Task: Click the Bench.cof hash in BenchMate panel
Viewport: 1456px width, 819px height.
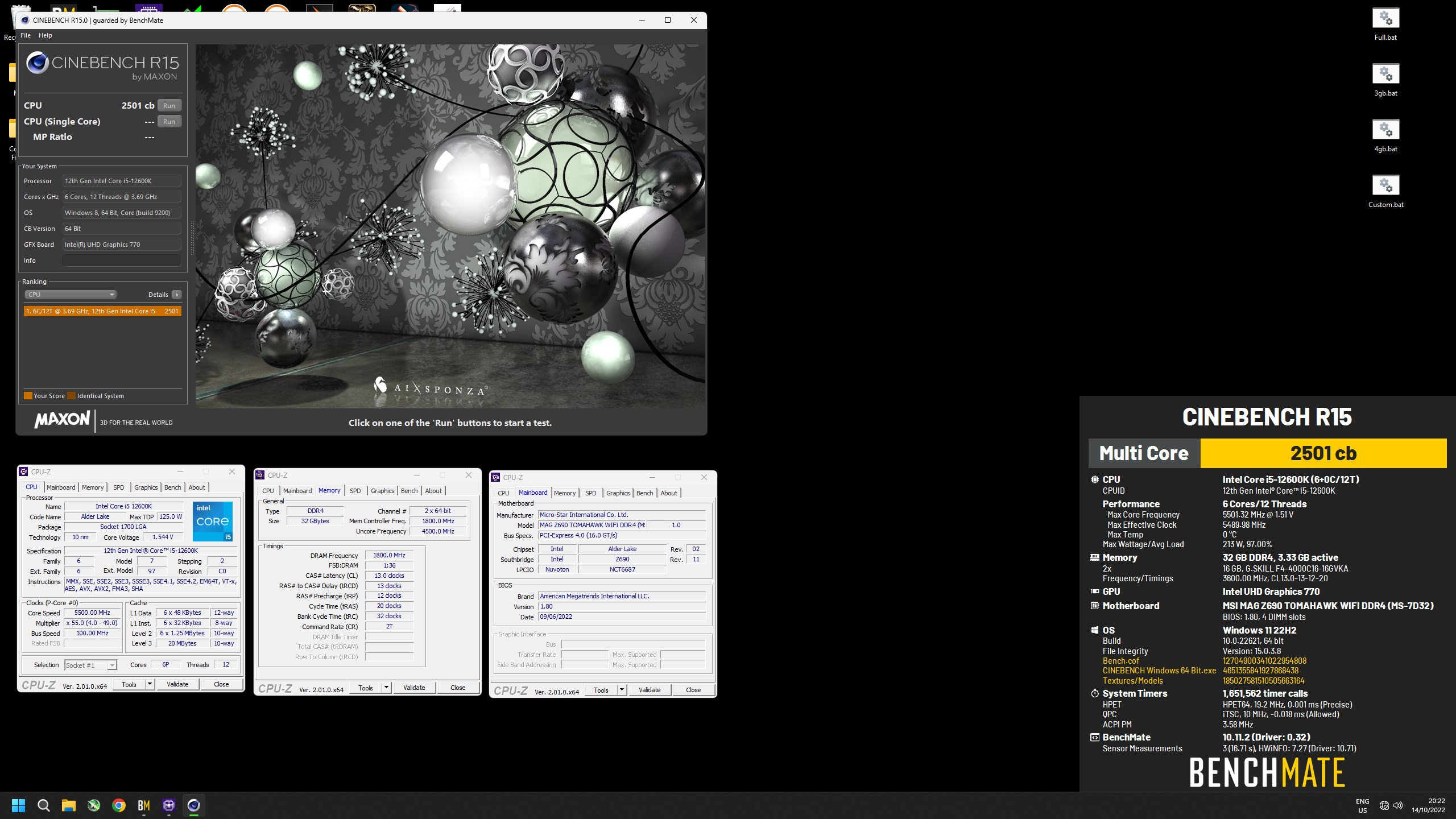Action: (x=1264, y=661)
